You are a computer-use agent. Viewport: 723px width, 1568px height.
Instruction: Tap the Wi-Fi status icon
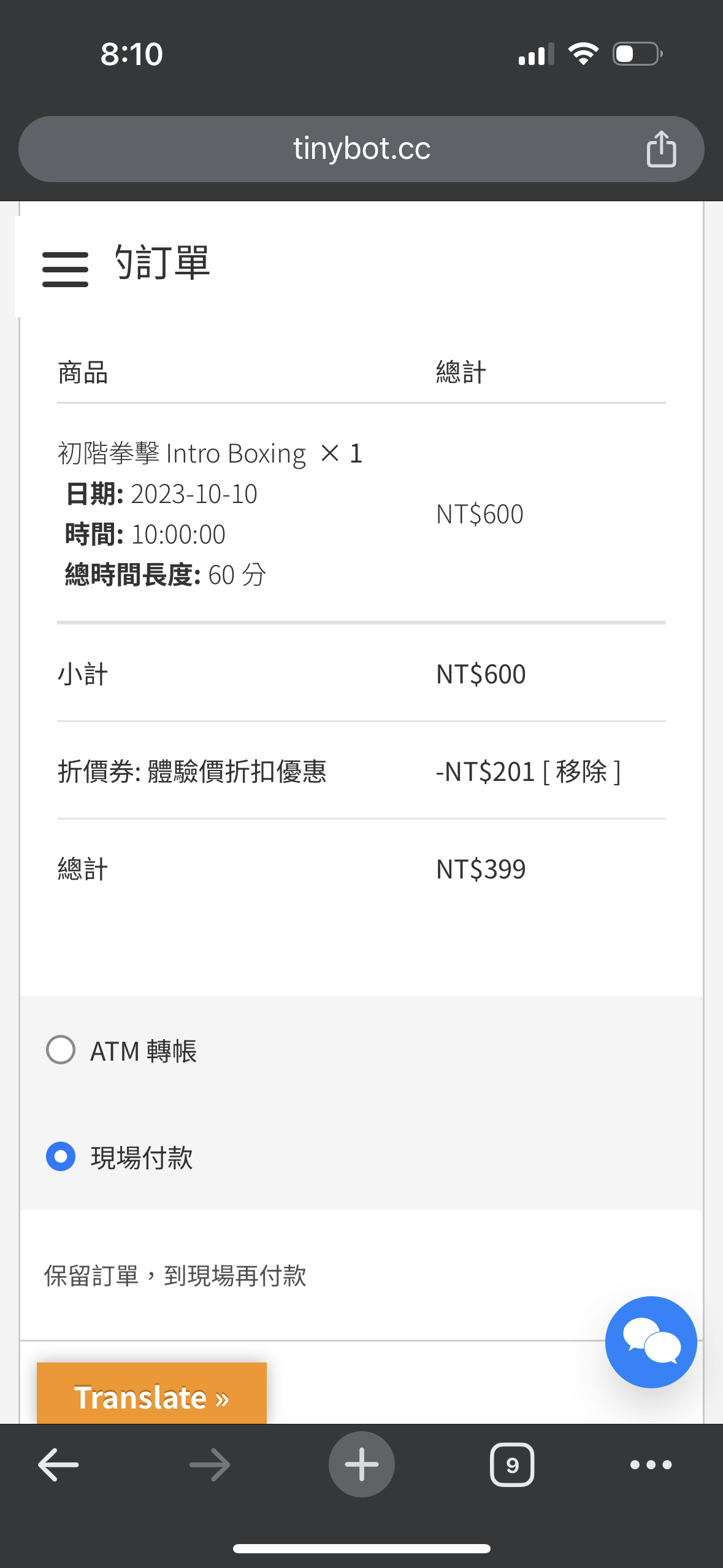[583, 54]
